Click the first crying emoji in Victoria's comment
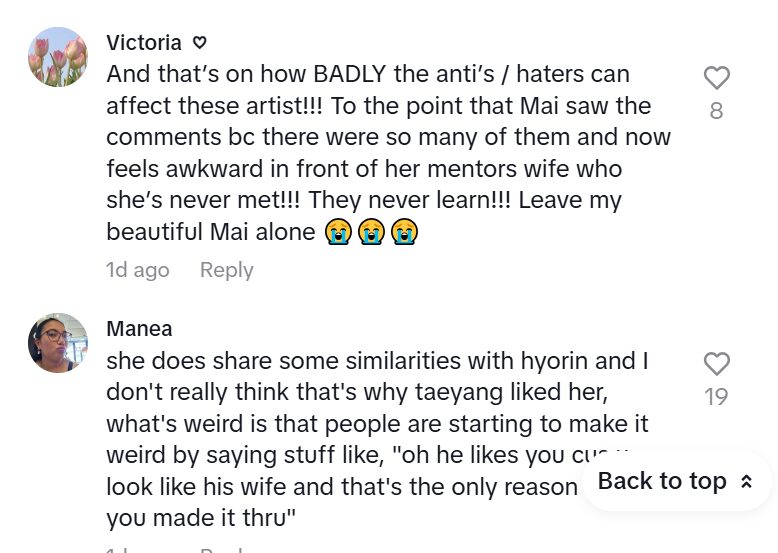The width and height of the screenshot is (778, 553). click(x=339, y=232)
